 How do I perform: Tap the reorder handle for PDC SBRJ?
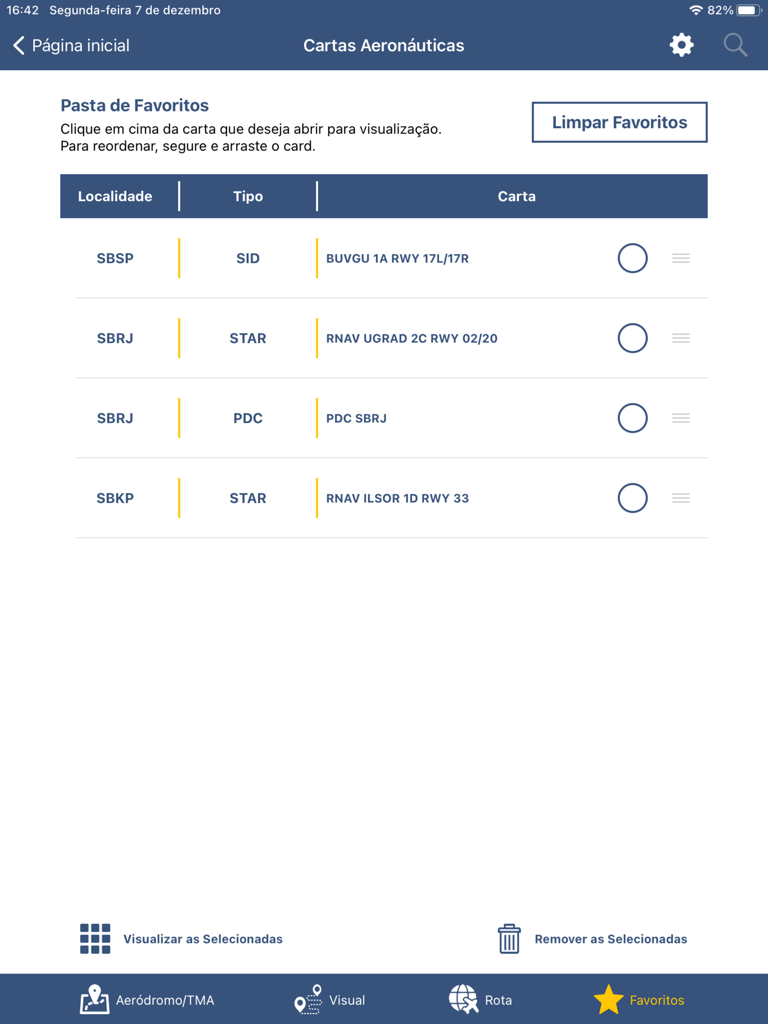coord(681,418)
